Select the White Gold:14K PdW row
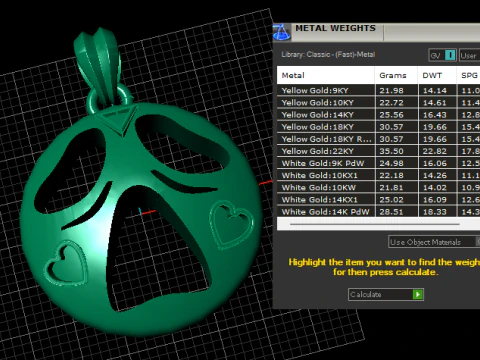Screen dimensions: 480x360 click(x=378, y=212)
